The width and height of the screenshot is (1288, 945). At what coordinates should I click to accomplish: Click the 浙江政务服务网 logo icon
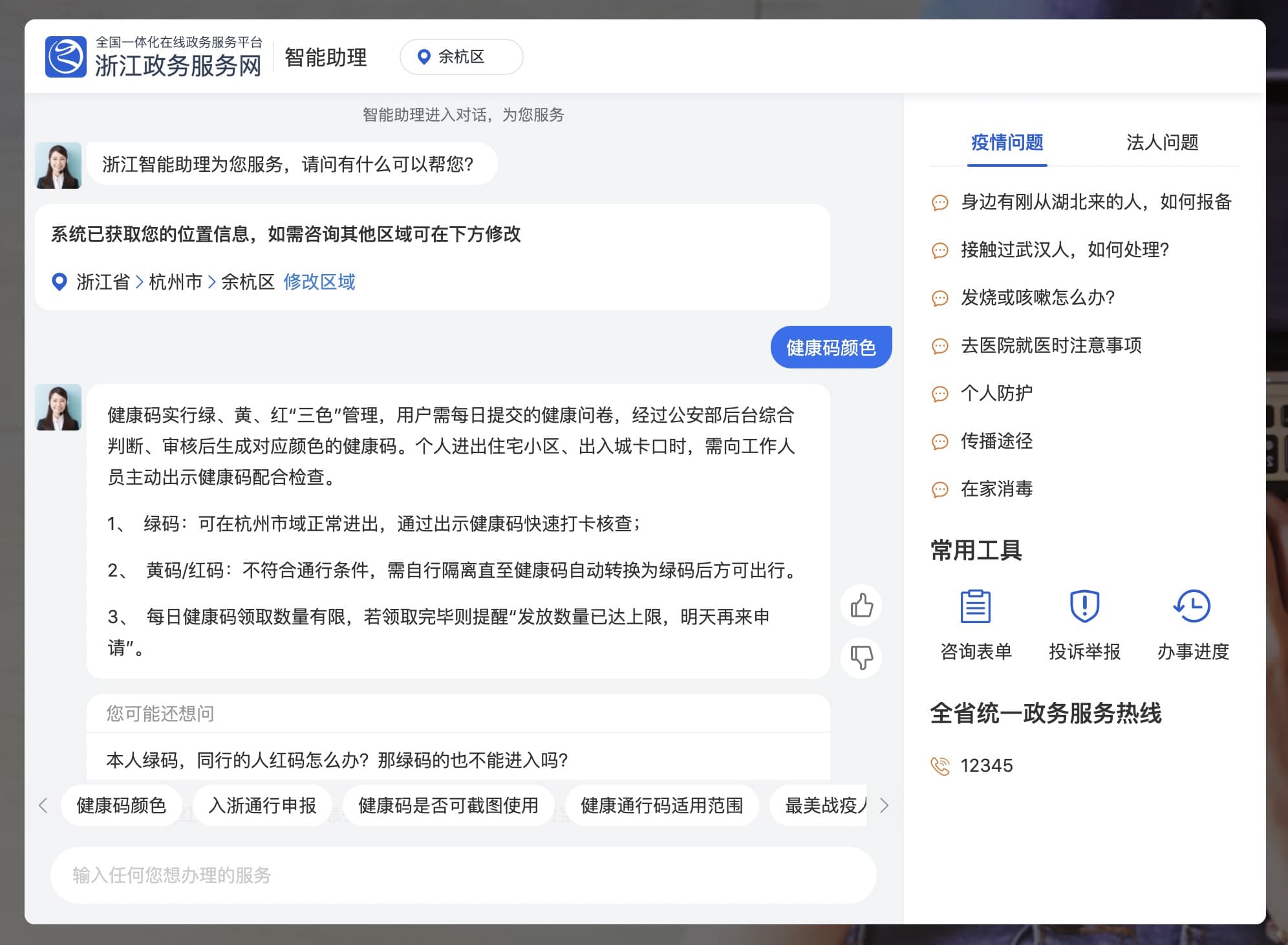click(x=66, y=57)
